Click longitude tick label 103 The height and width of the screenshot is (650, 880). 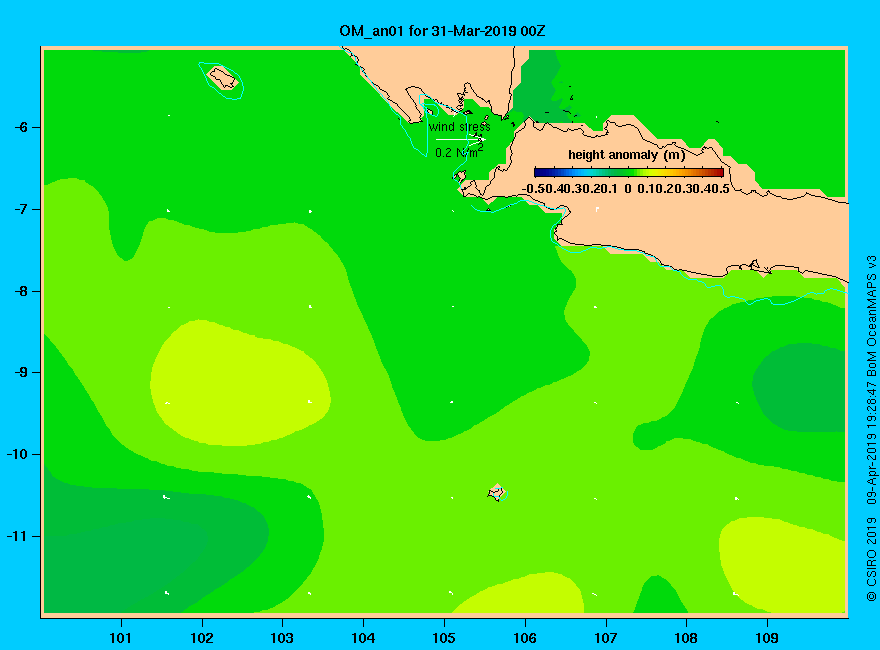[x=282, y=638]
